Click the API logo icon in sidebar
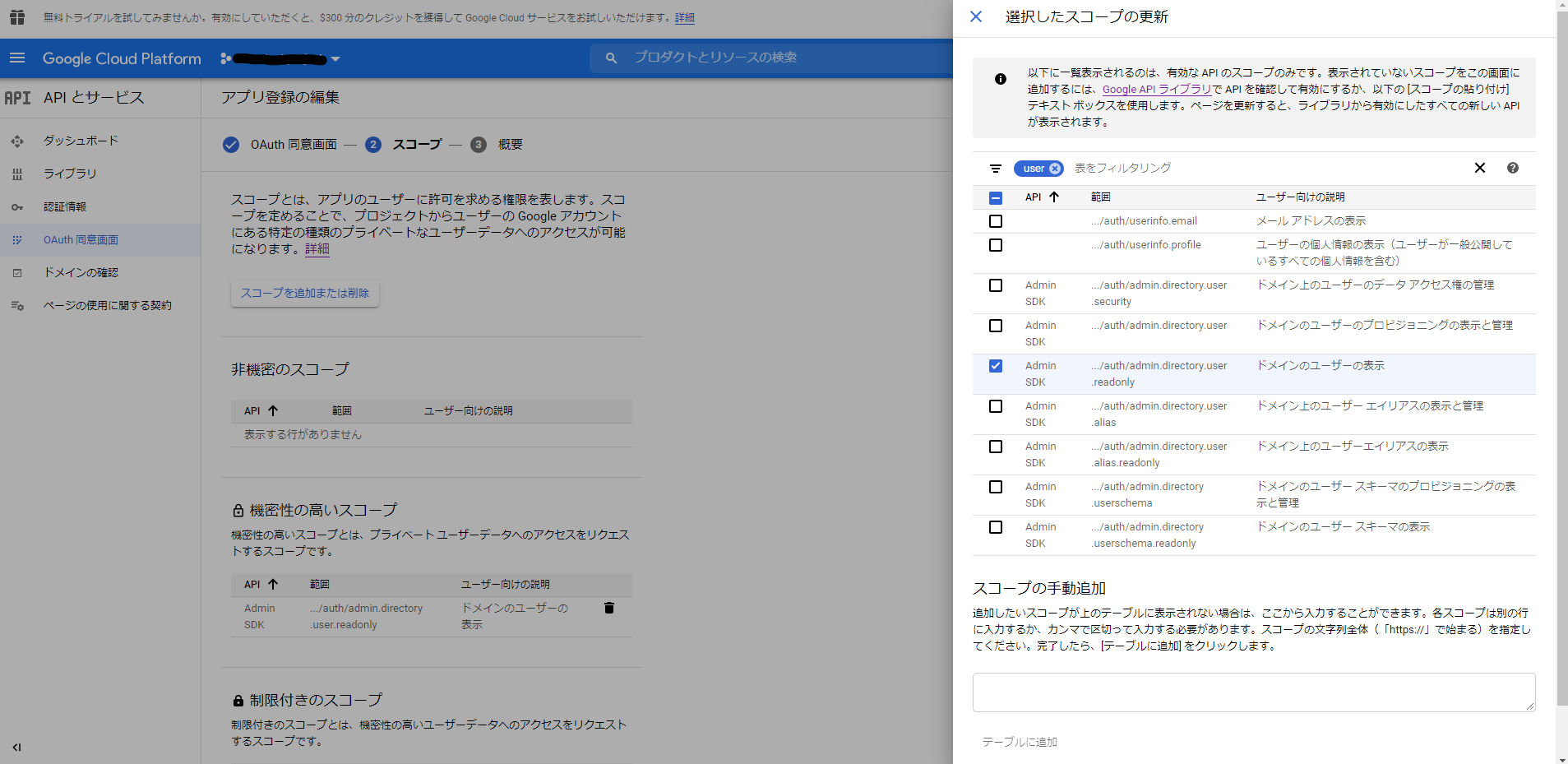 (x=17, y=98)
